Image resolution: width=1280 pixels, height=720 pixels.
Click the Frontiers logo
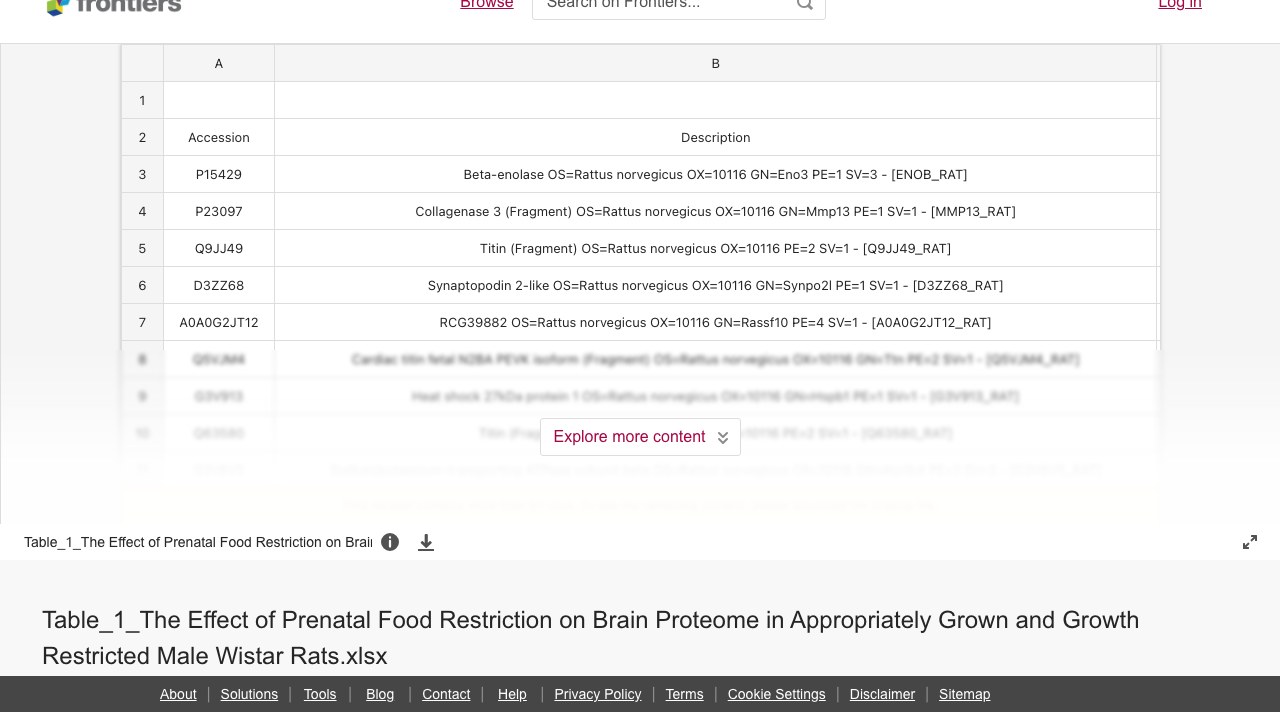114,6
